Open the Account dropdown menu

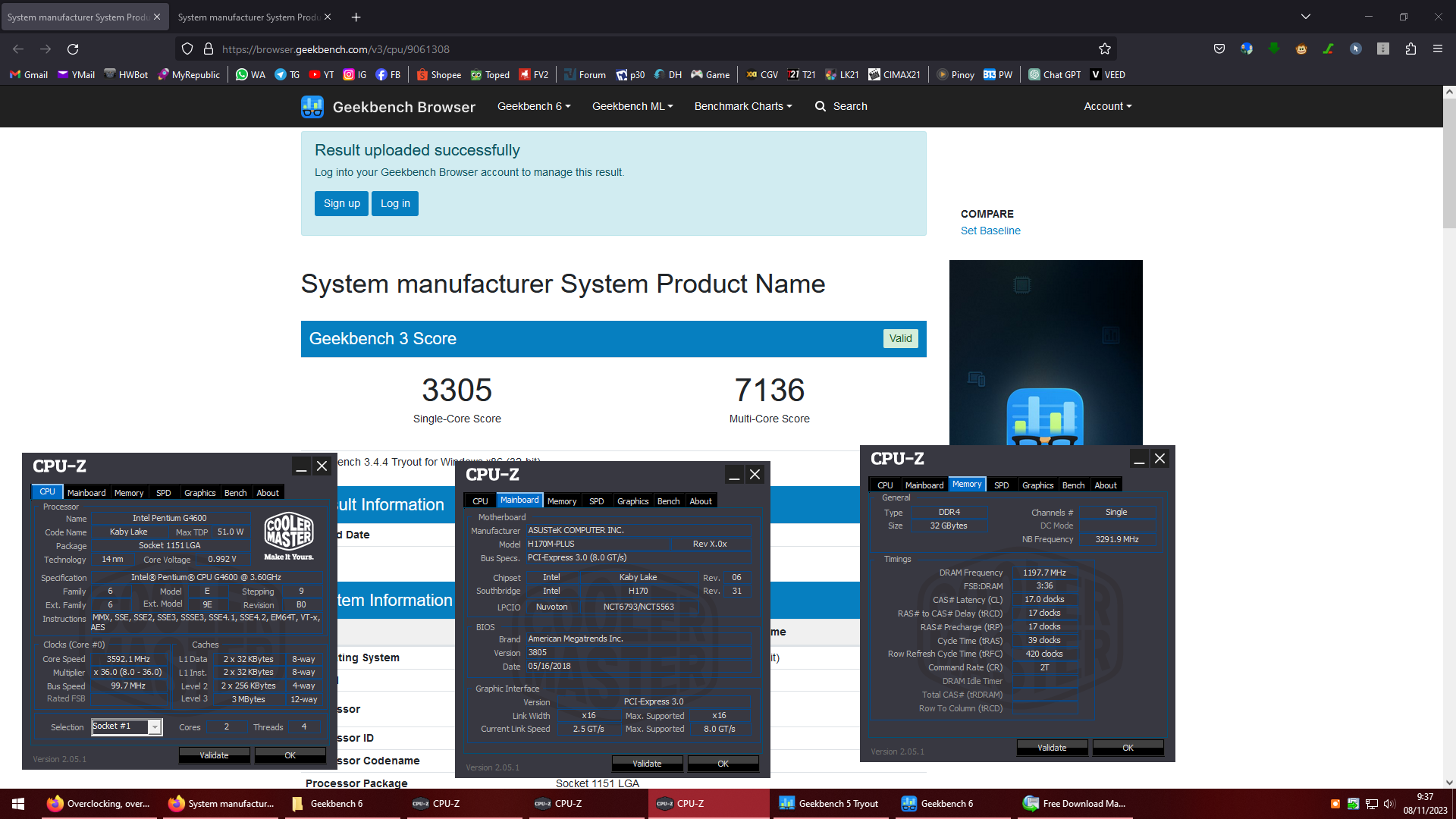click(1108, 106)
